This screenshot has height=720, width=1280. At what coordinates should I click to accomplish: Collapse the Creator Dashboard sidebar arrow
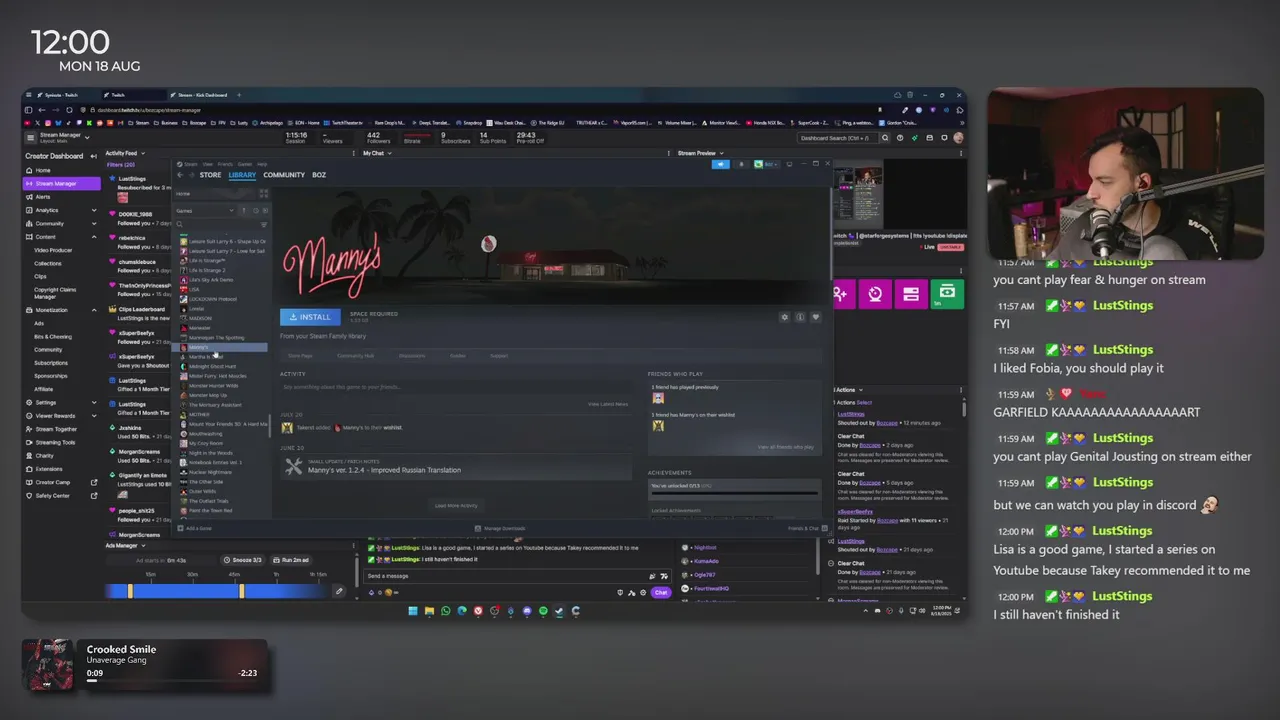click(x=94, y=156)
